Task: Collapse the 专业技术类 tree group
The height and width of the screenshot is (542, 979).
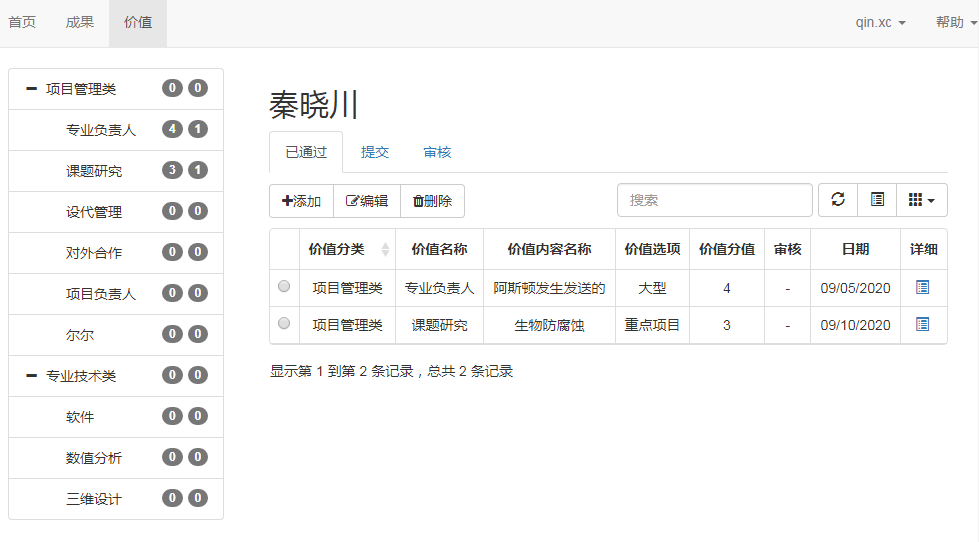Action: (x=31, y=376)
